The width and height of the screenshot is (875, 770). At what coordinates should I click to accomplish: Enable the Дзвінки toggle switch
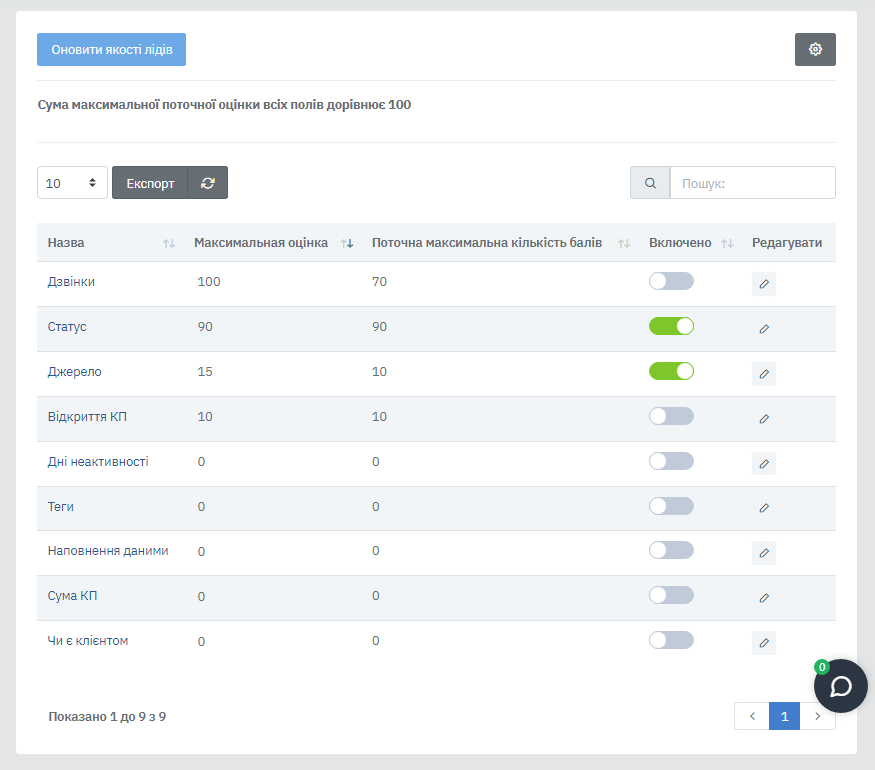pos(671,281)
